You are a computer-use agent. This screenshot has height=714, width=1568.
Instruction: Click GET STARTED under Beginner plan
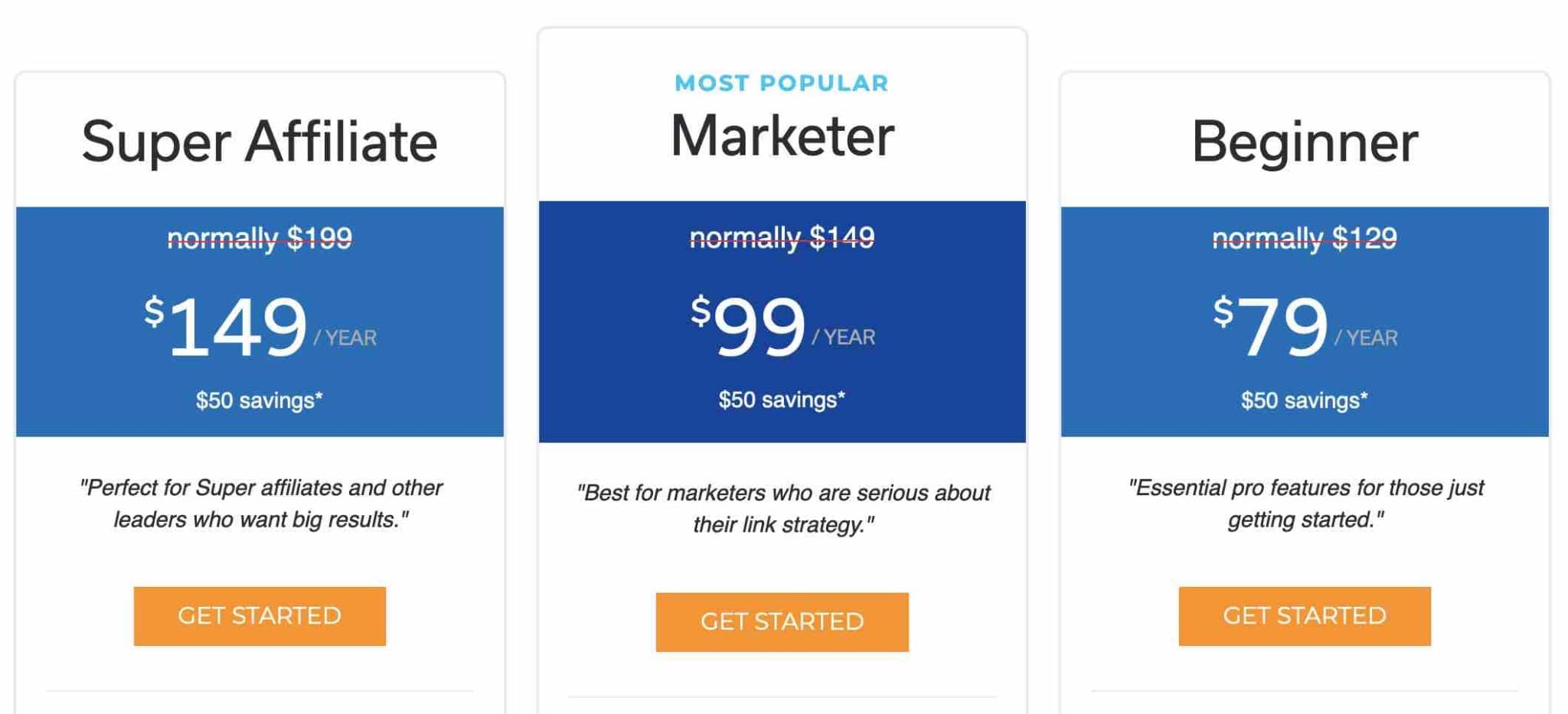(1305, 615)
